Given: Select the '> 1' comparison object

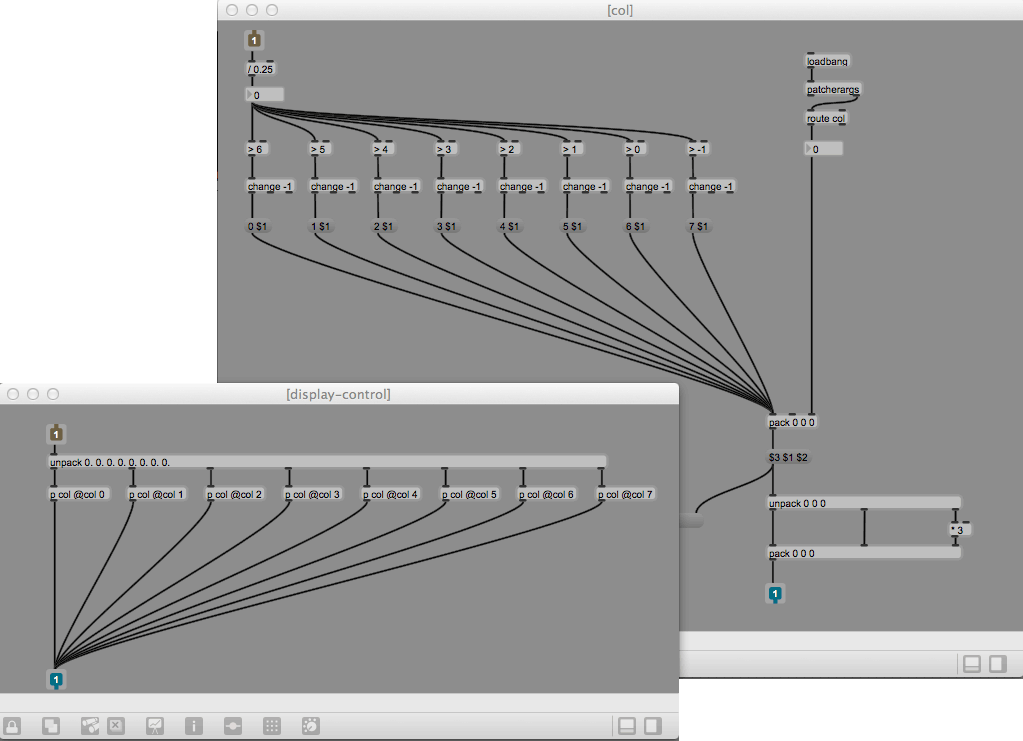Looking at the screenshot, I should (573, 149).
